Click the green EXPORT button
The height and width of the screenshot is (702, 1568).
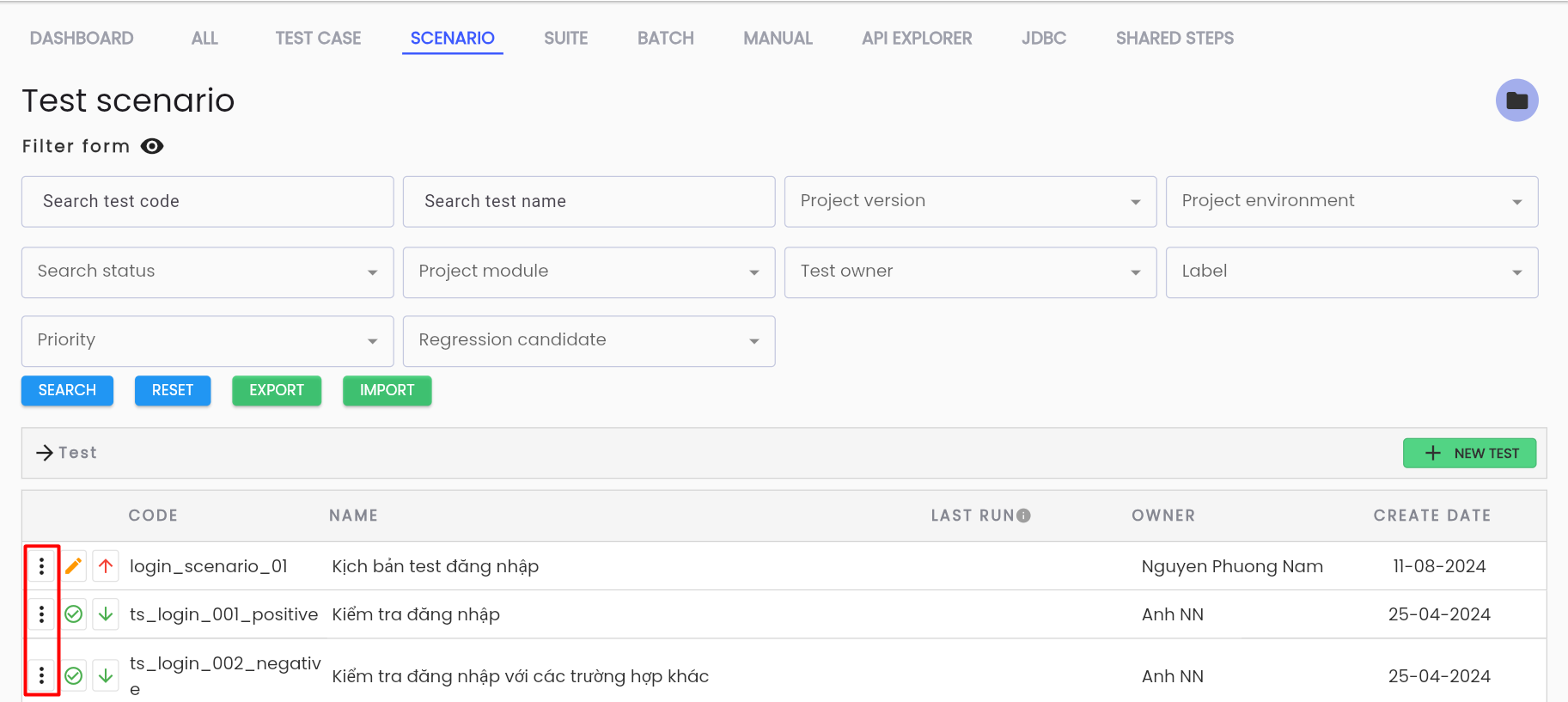pyautogui.click(x=277, y=390)
